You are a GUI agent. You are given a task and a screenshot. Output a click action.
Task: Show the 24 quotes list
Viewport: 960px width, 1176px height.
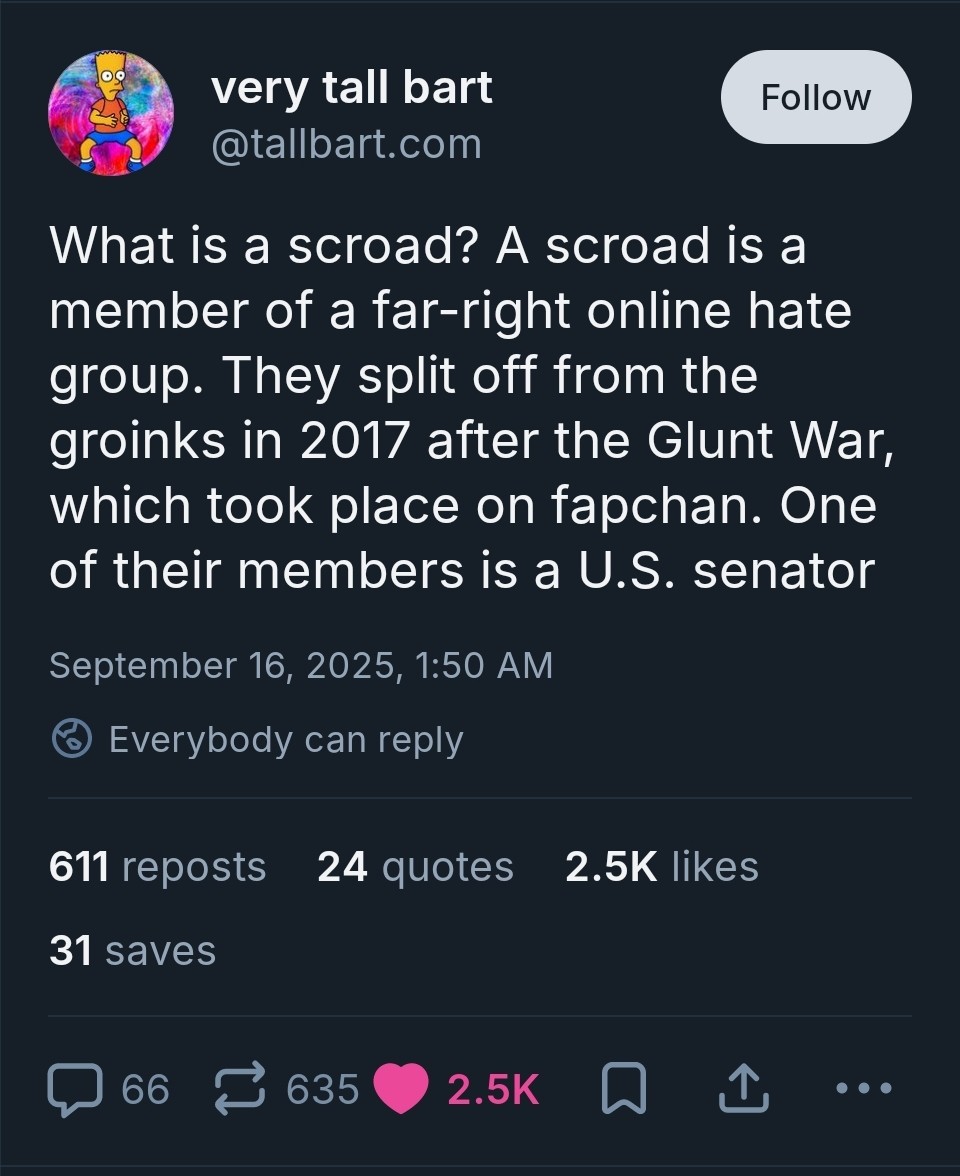(x=415, y=866)
